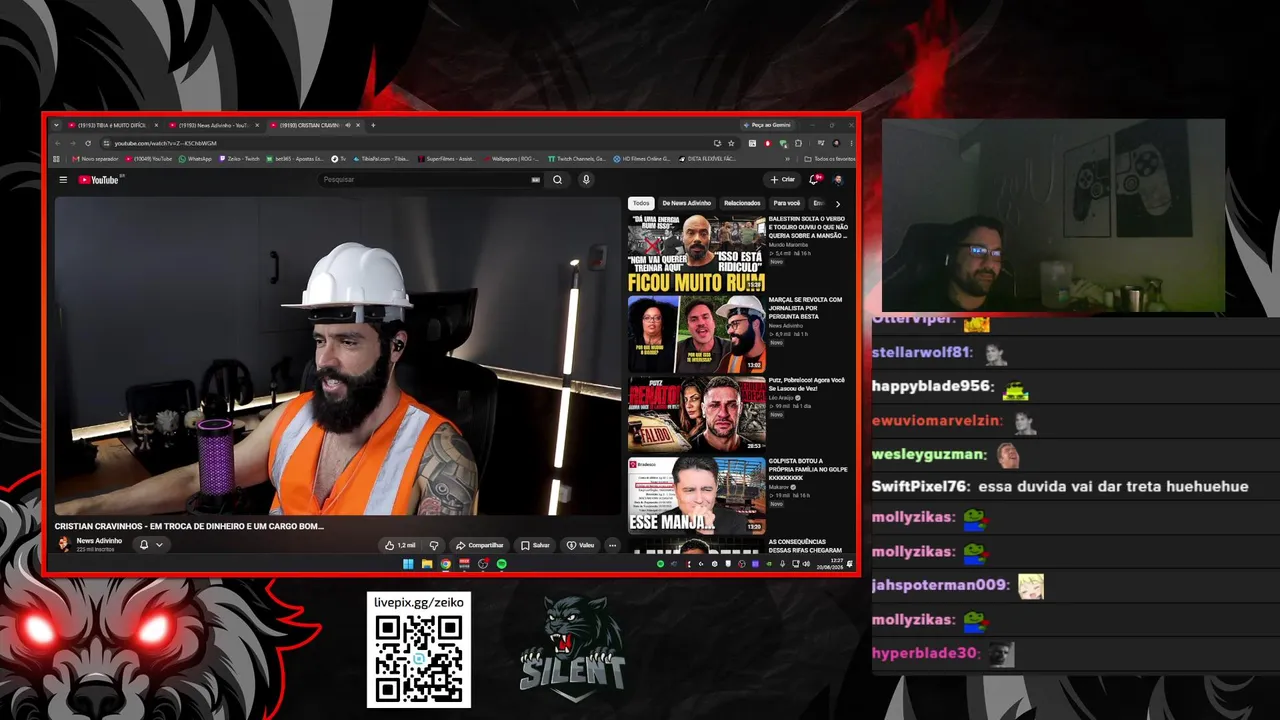The height and width of the screenshot is (720, 1280).
Task: Open more actions three-dot menu under video
Action: [612, 545]
